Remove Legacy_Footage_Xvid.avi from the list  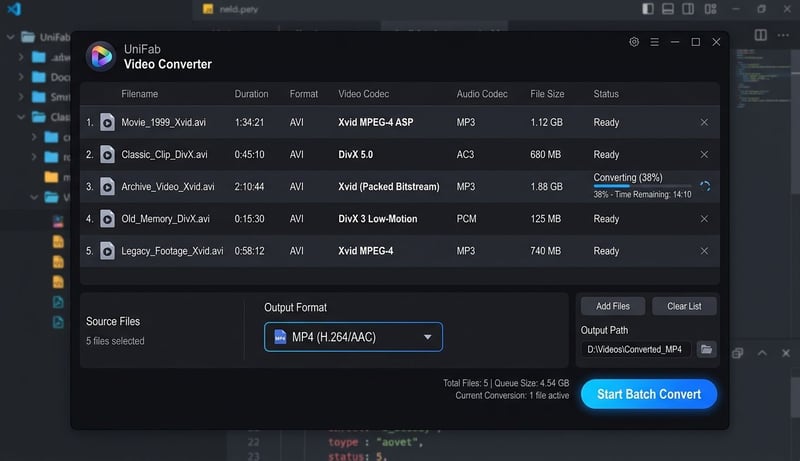704,251
